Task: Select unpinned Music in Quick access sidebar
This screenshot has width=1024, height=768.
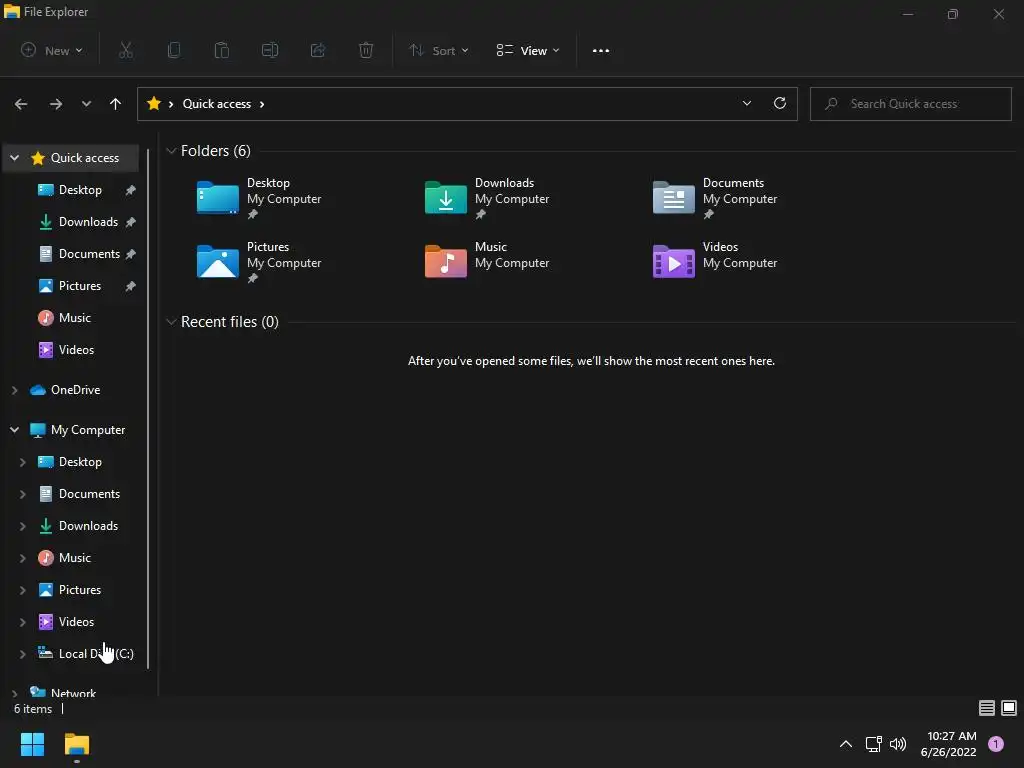Action: click(x=74, y=317)
